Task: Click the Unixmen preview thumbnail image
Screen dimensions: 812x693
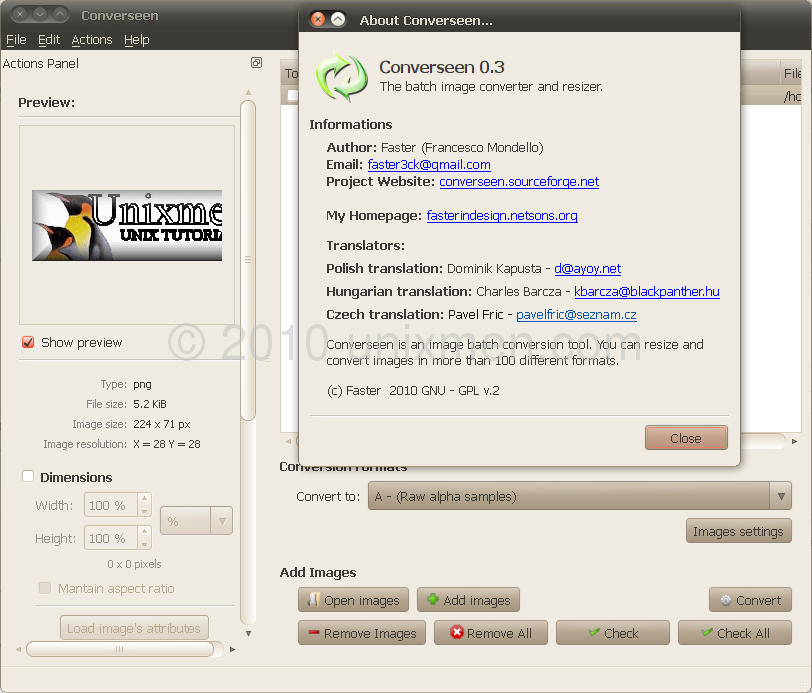Action: tap(127, 225)
